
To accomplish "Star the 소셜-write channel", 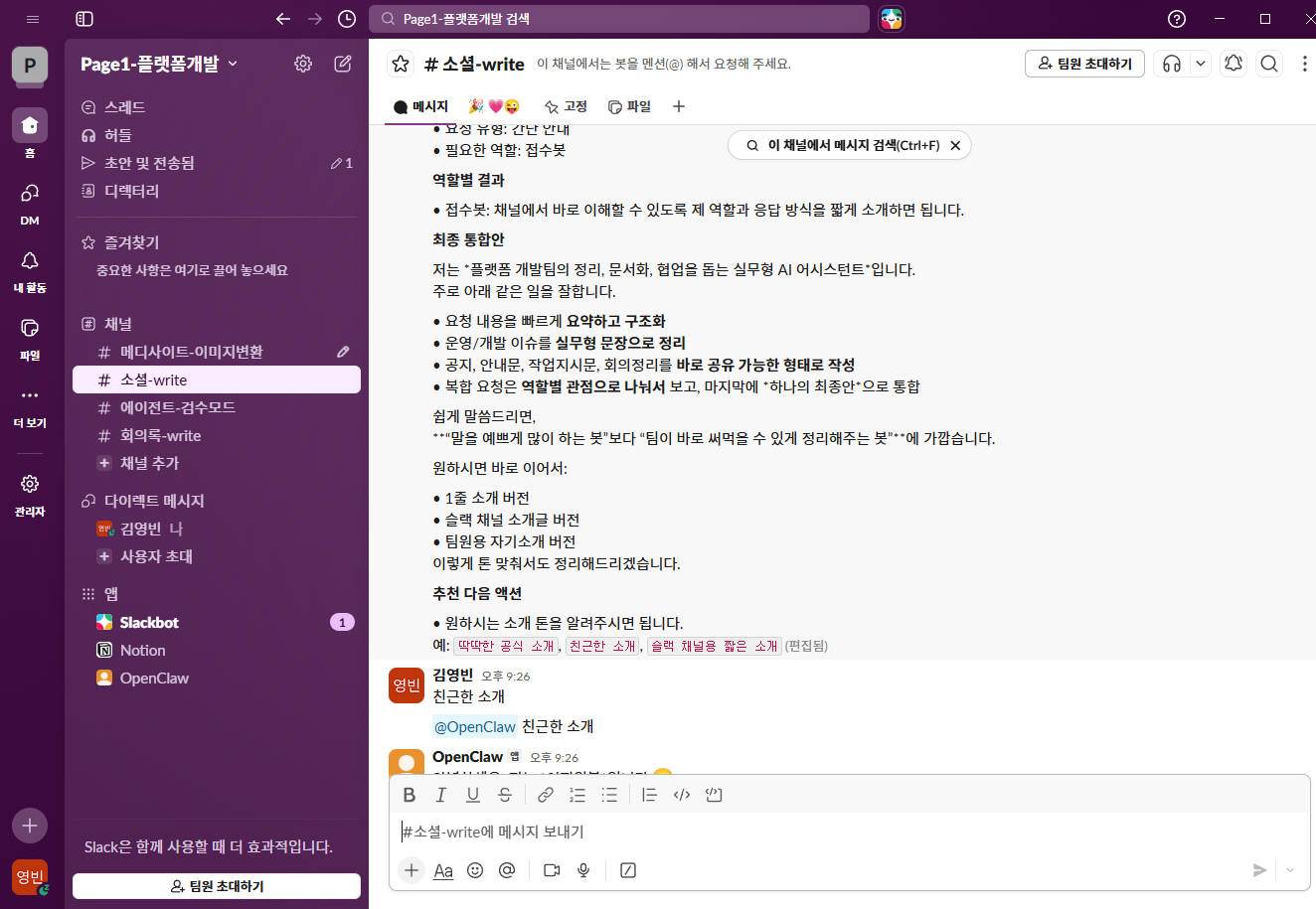I will coord(400,63).
